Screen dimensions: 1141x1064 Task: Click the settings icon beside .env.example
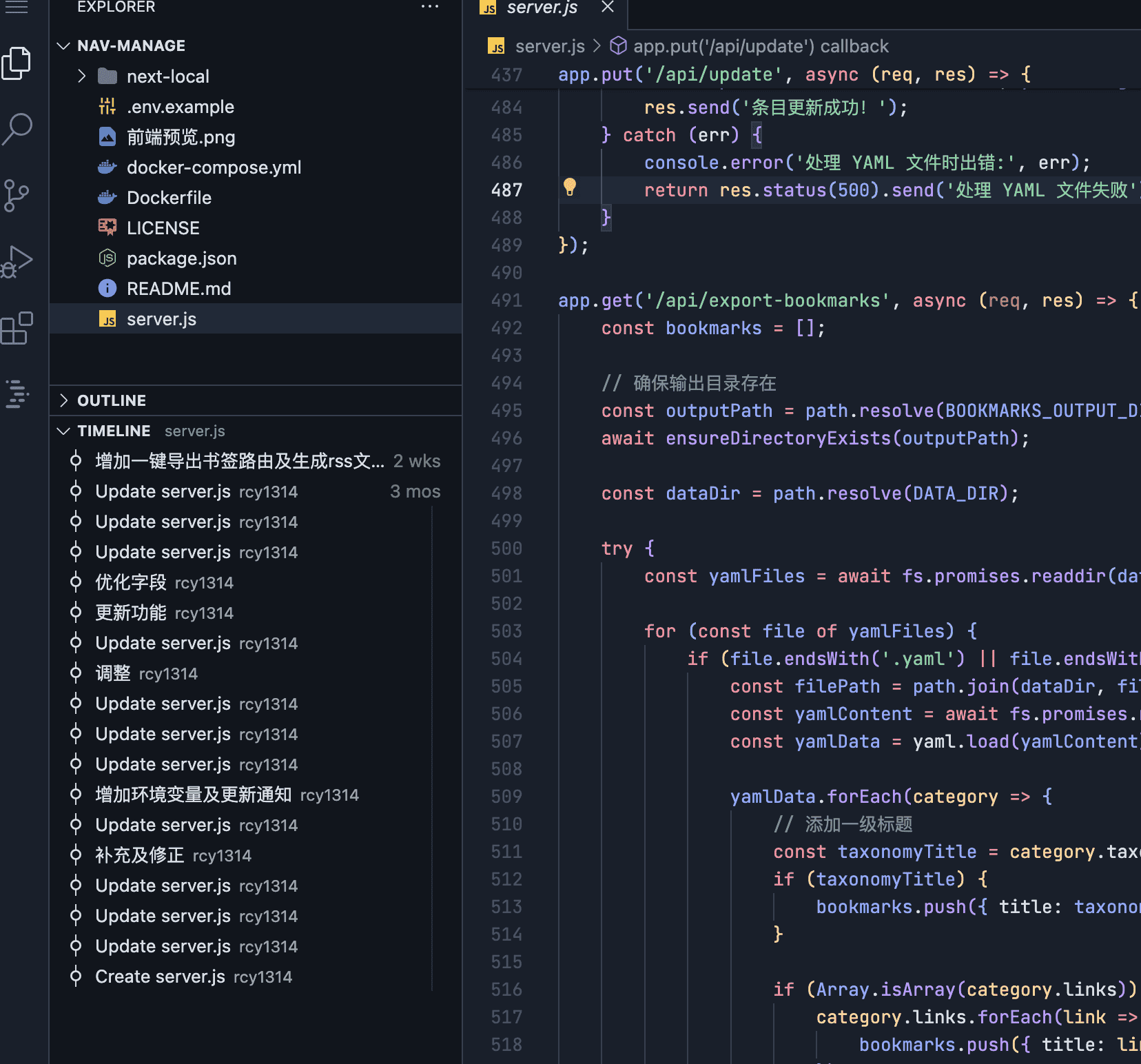pyautogui.click(x=107, y=106)
